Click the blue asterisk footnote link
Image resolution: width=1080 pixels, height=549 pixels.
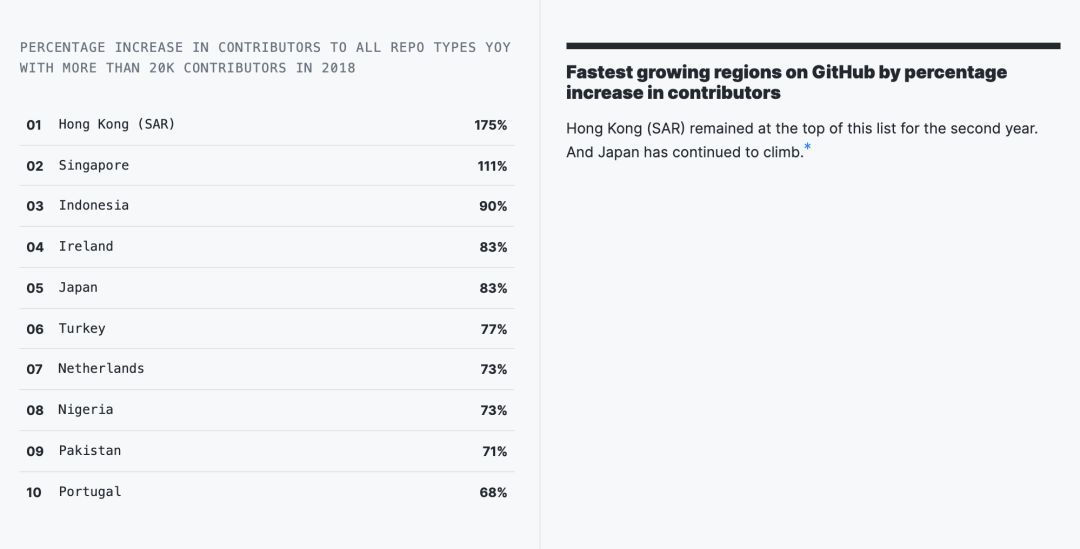point(808,148)
